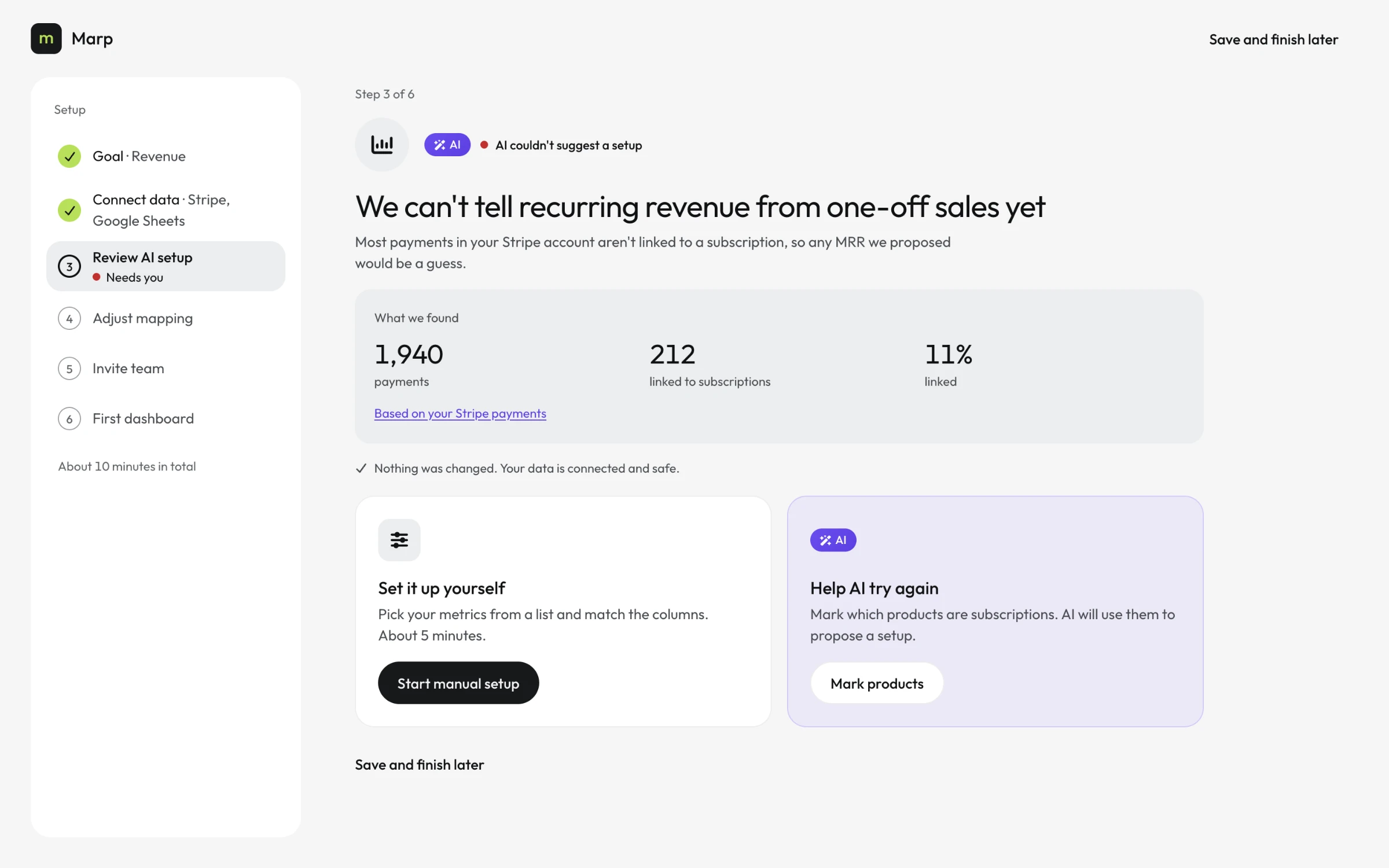Image resolution: width=1389 pixels, height=868 pixels.
Task: Click the AI badge beside the setup status
Action: click(447, 145)
